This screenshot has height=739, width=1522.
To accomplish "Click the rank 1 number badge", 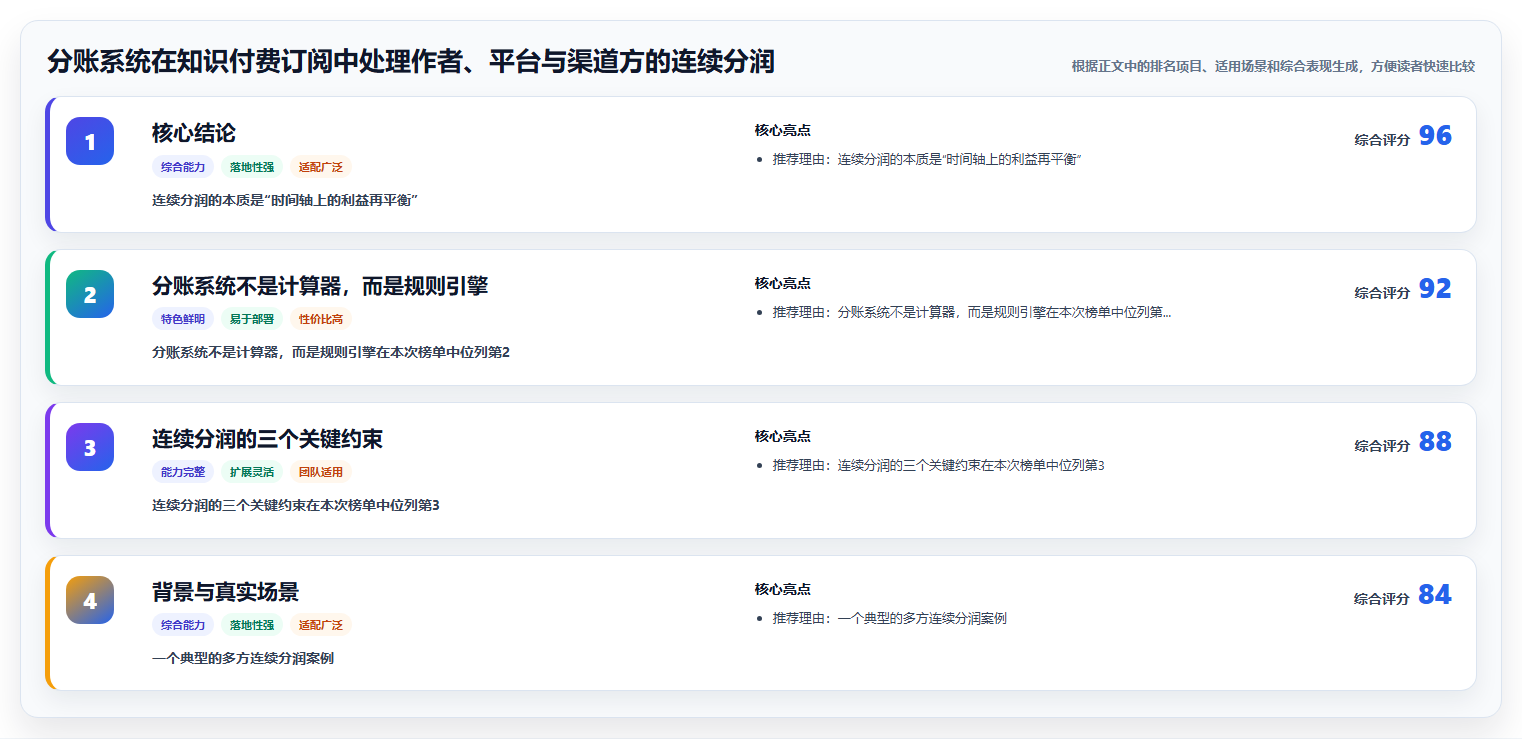I will pos(90,141).
